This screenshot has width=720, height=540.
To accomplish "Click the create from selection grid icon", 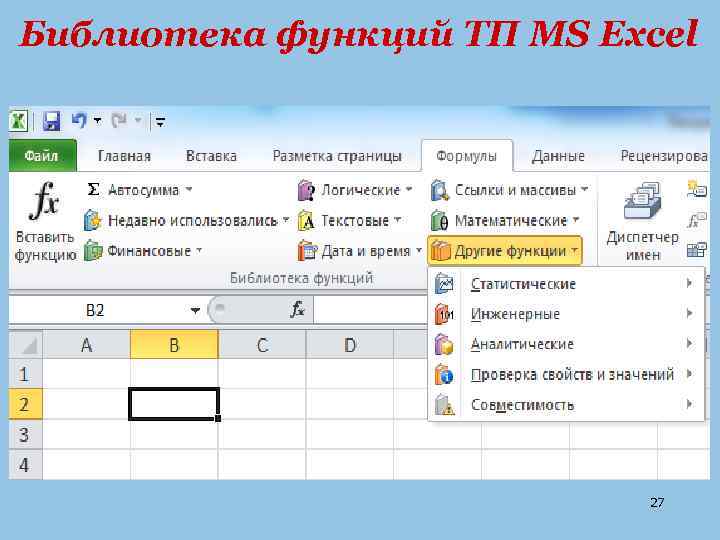I will (697, 250).
